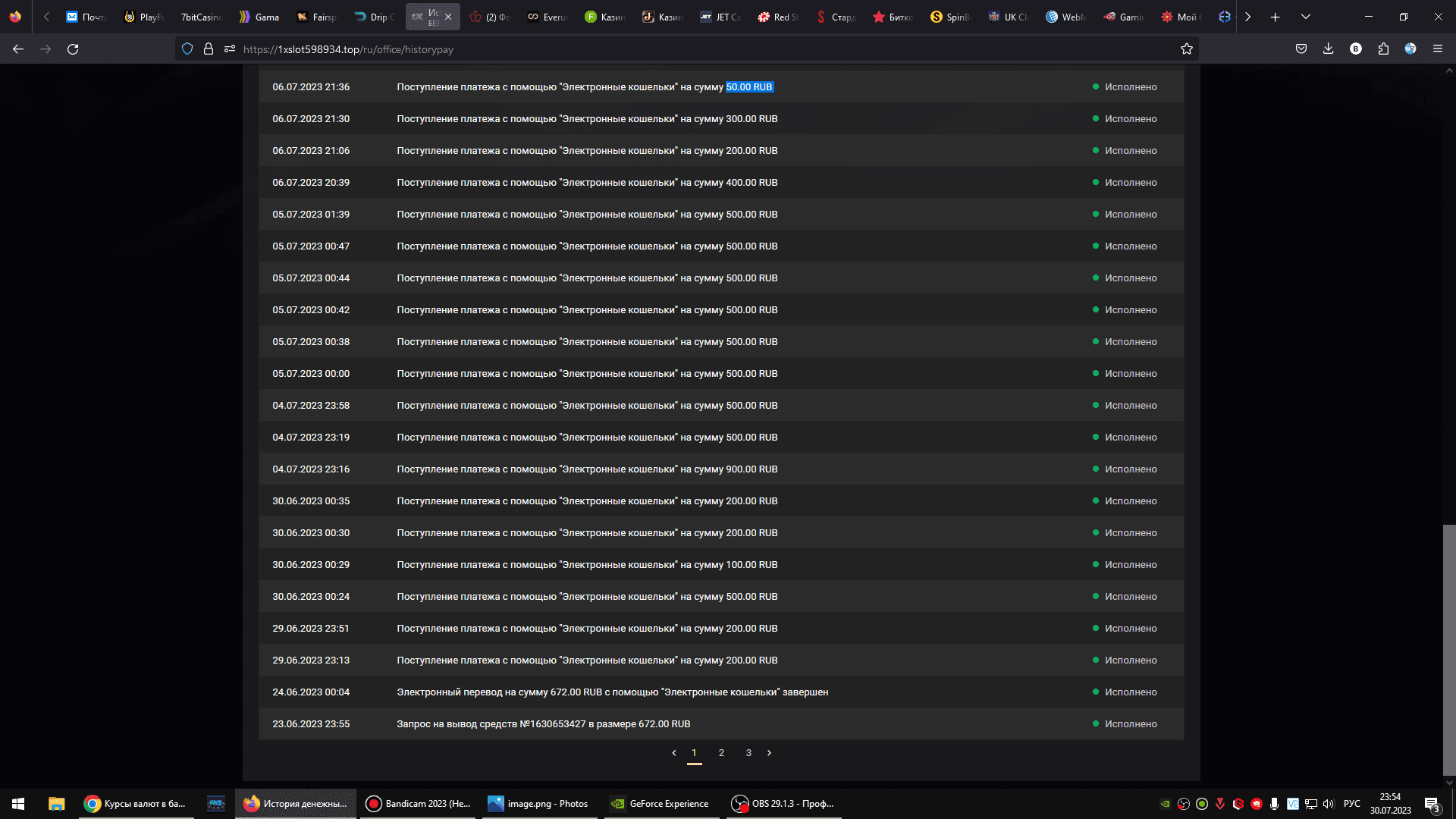Open a new tab with plus button
This screenshot has width=1456, height=819.
tap(1276, 17)
